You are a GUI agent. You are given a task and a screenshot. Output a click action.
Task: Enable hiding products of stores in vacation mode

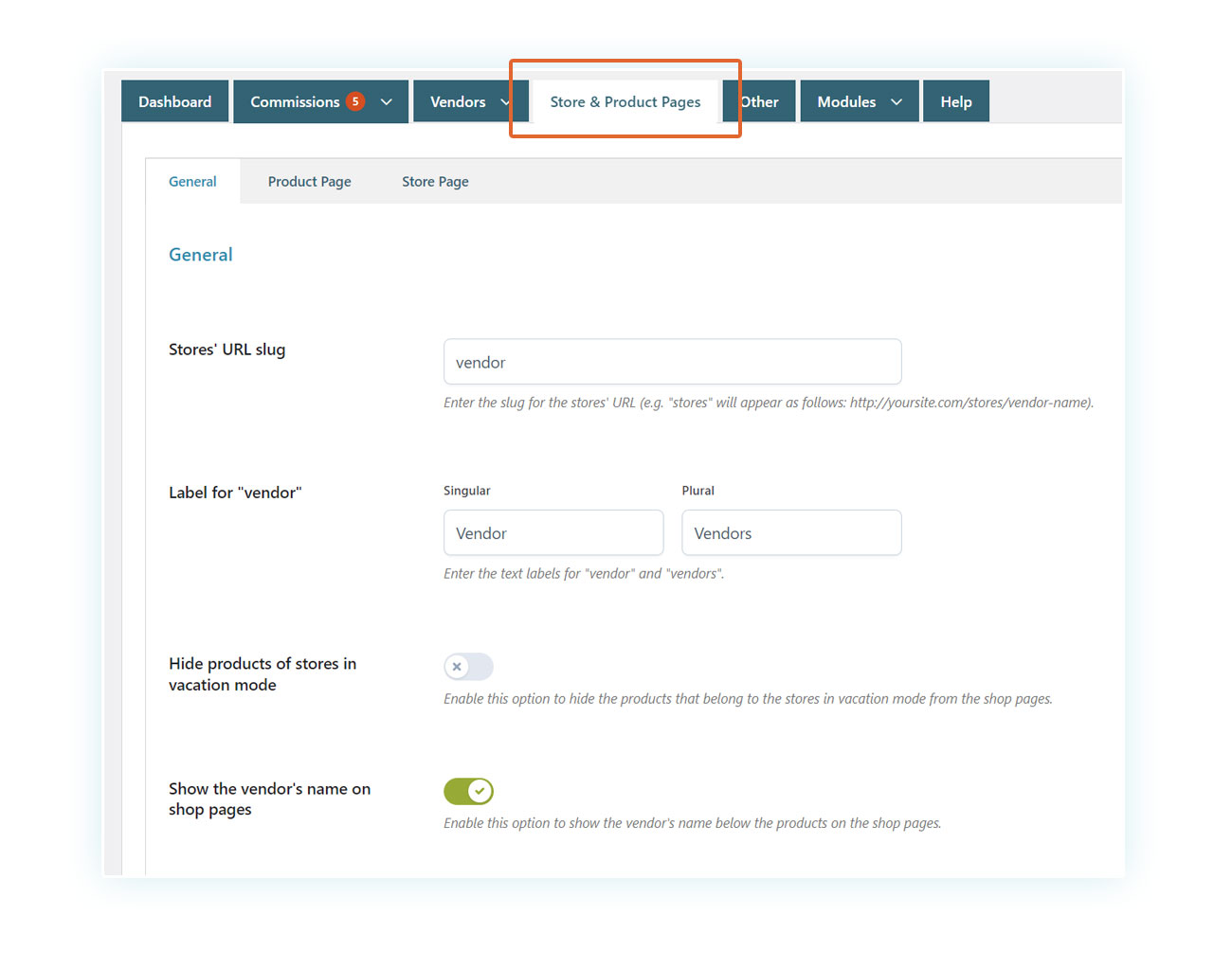pos(468,667)
